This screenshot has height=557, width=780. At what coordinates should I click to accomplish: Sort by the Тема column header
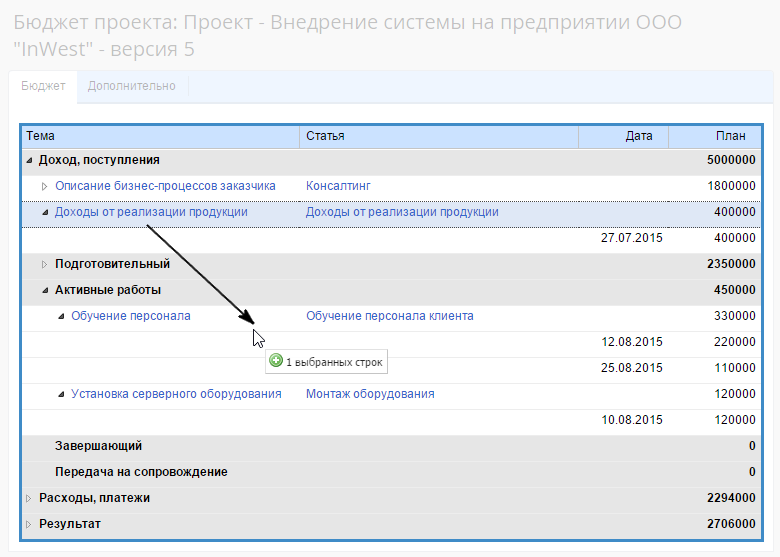pyautogui.click(x=160, y=136)
